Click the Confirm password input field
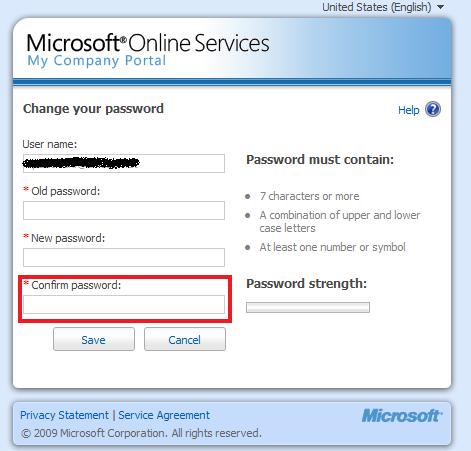471x451 pixels. pyautogui.click(x=124, y=304)
